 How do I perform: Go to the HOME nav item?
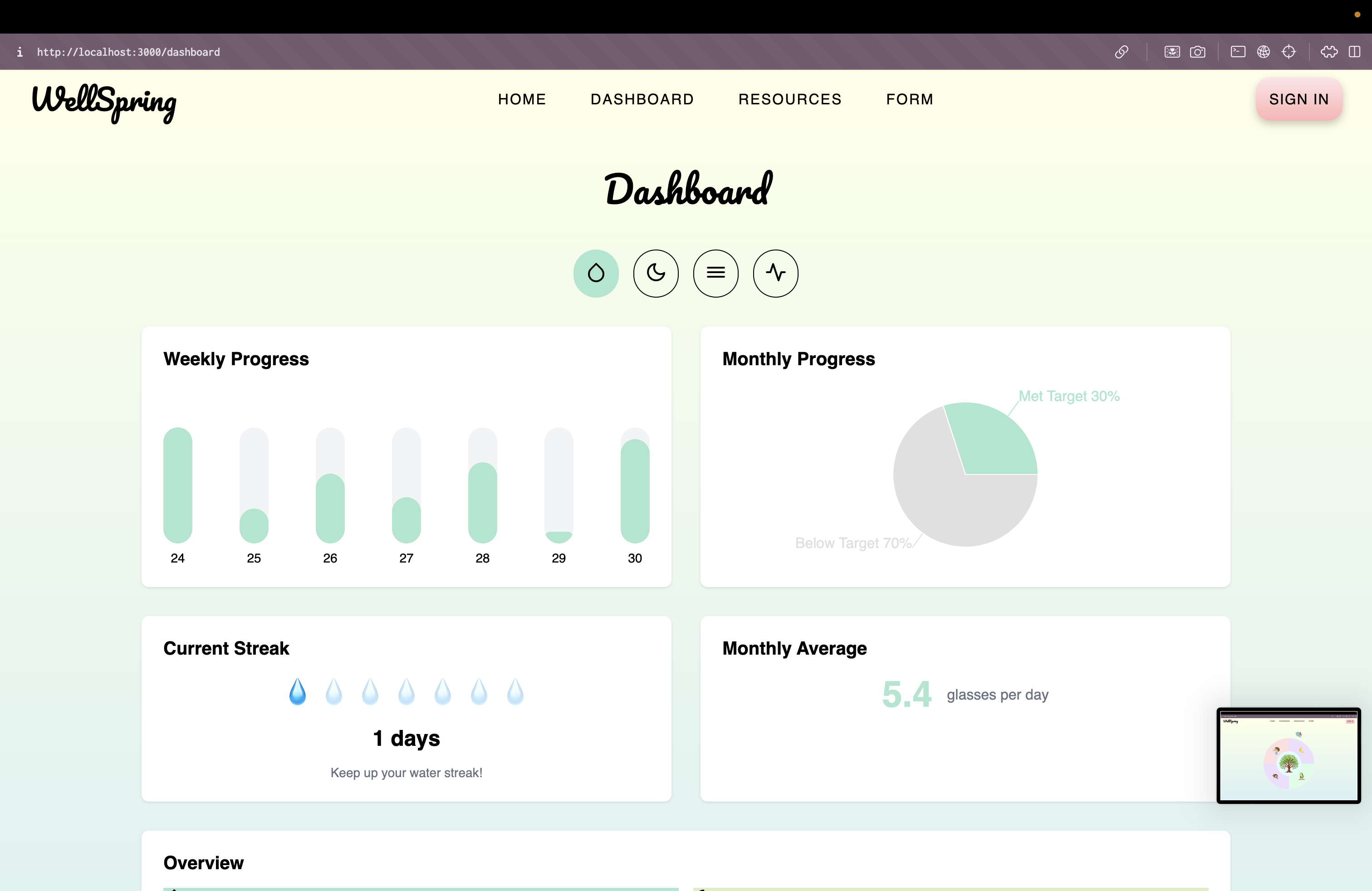[522, 99]
